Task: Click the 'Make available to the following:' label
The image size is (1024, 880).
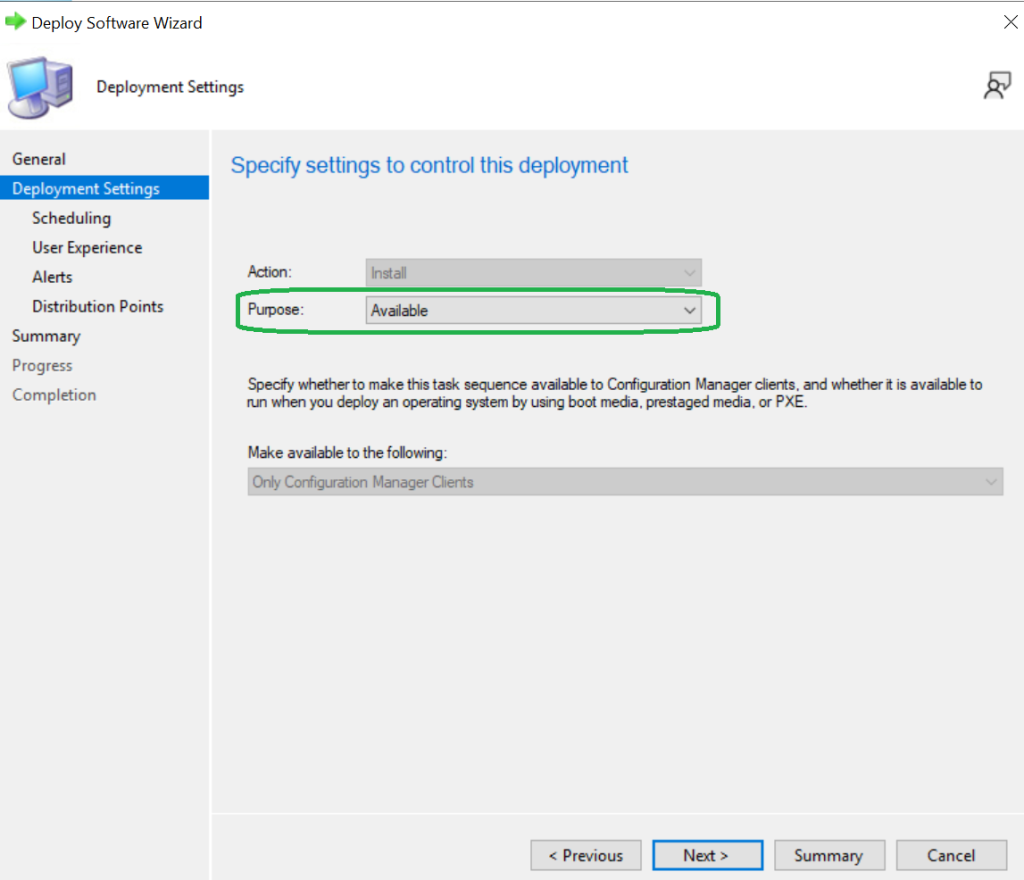Action: [347, 452]
